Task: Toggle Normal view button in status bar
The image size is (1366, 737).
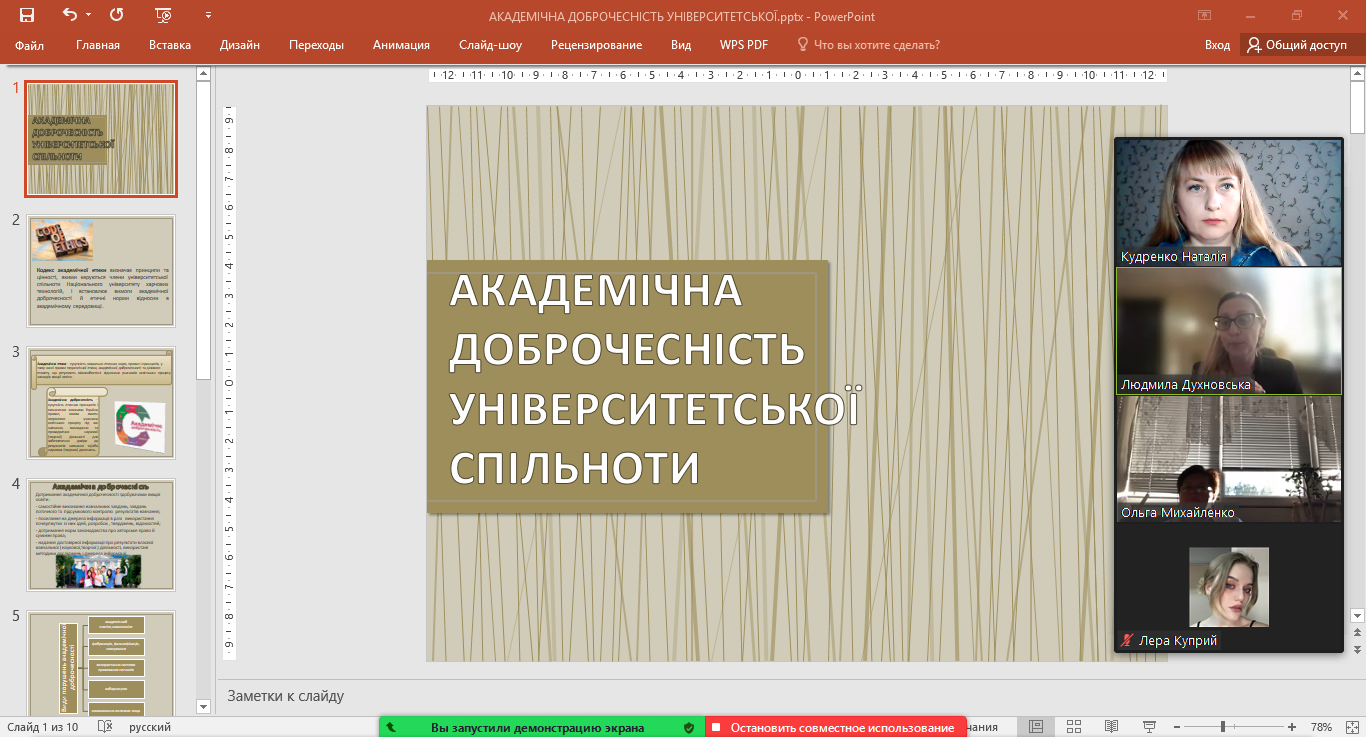Action: 1036,727
